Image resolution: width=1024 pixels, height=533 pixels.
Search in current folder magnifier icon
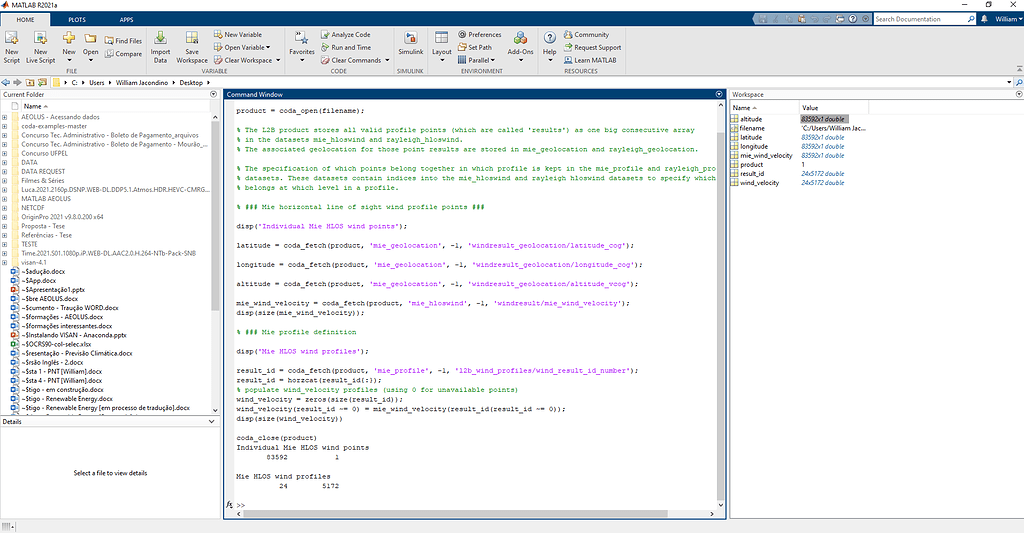tap(1018, 82)
